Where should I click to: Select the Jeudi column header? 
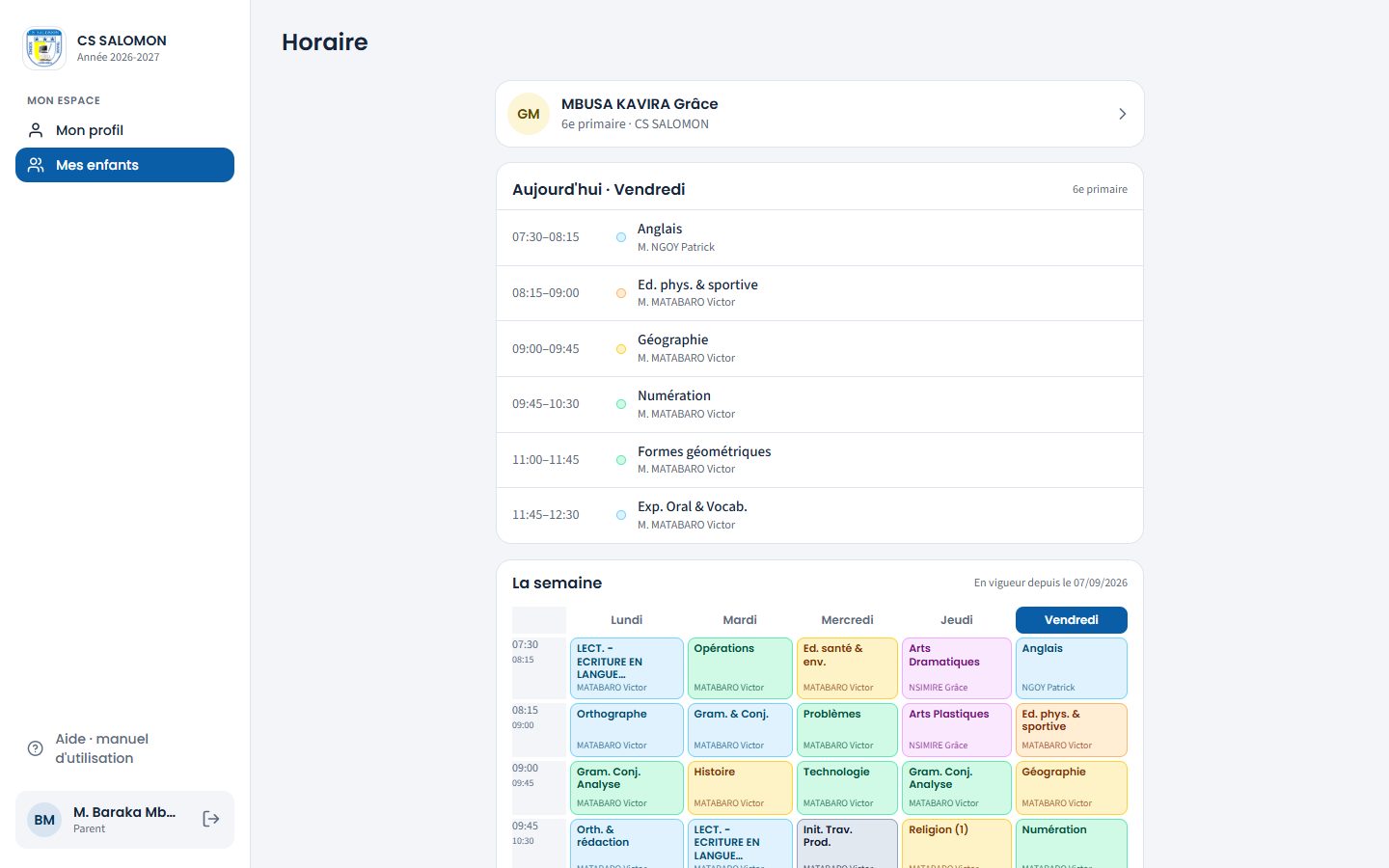click(x=957, y=620)
